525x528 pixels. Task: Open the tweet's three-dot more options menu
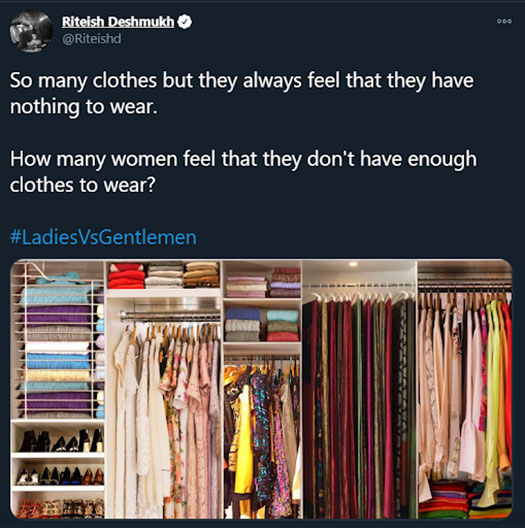(504, 21)
